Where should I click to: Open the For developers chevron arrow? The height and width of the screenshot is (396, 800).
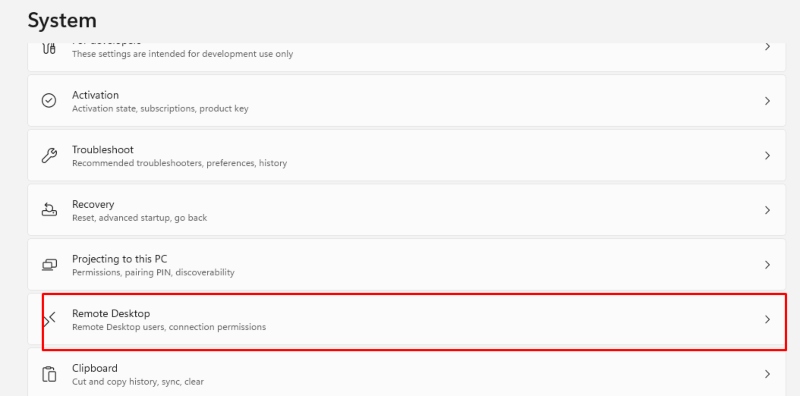pyautogui.click(x=767, y=46)
